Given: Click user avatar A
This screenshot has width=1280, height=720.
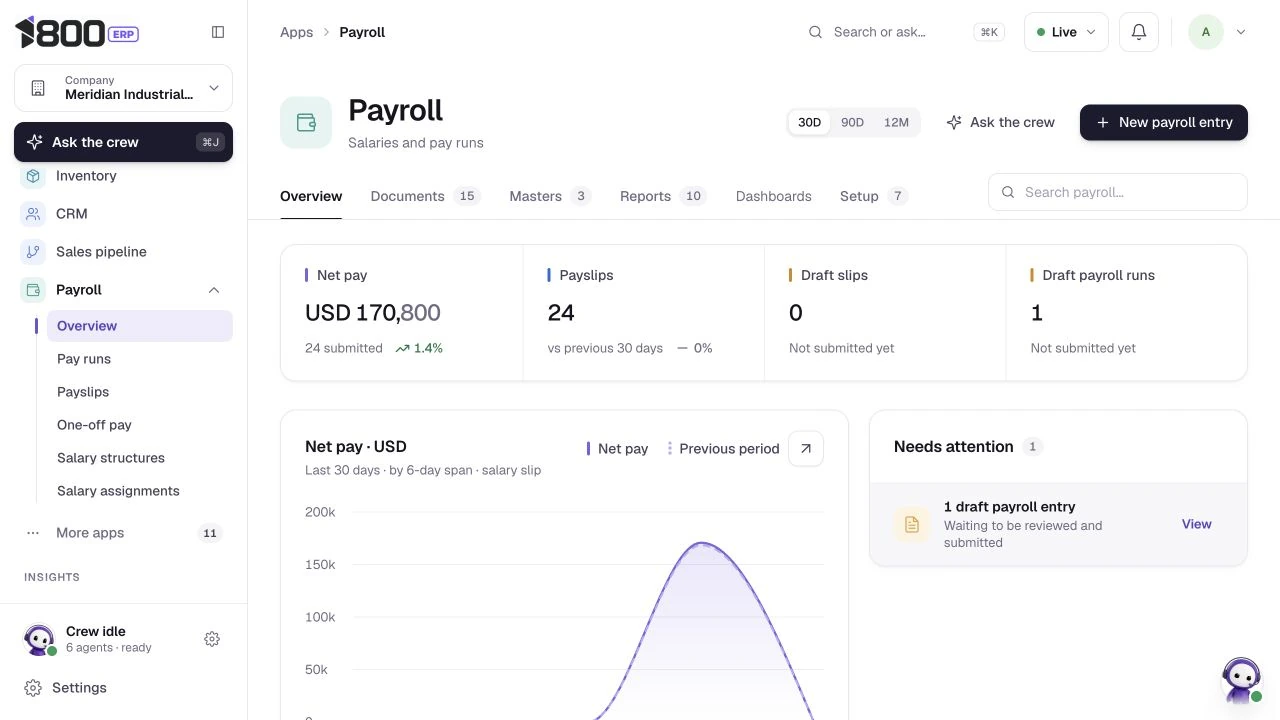Looking at the screenshot, I should point(1205,32).
